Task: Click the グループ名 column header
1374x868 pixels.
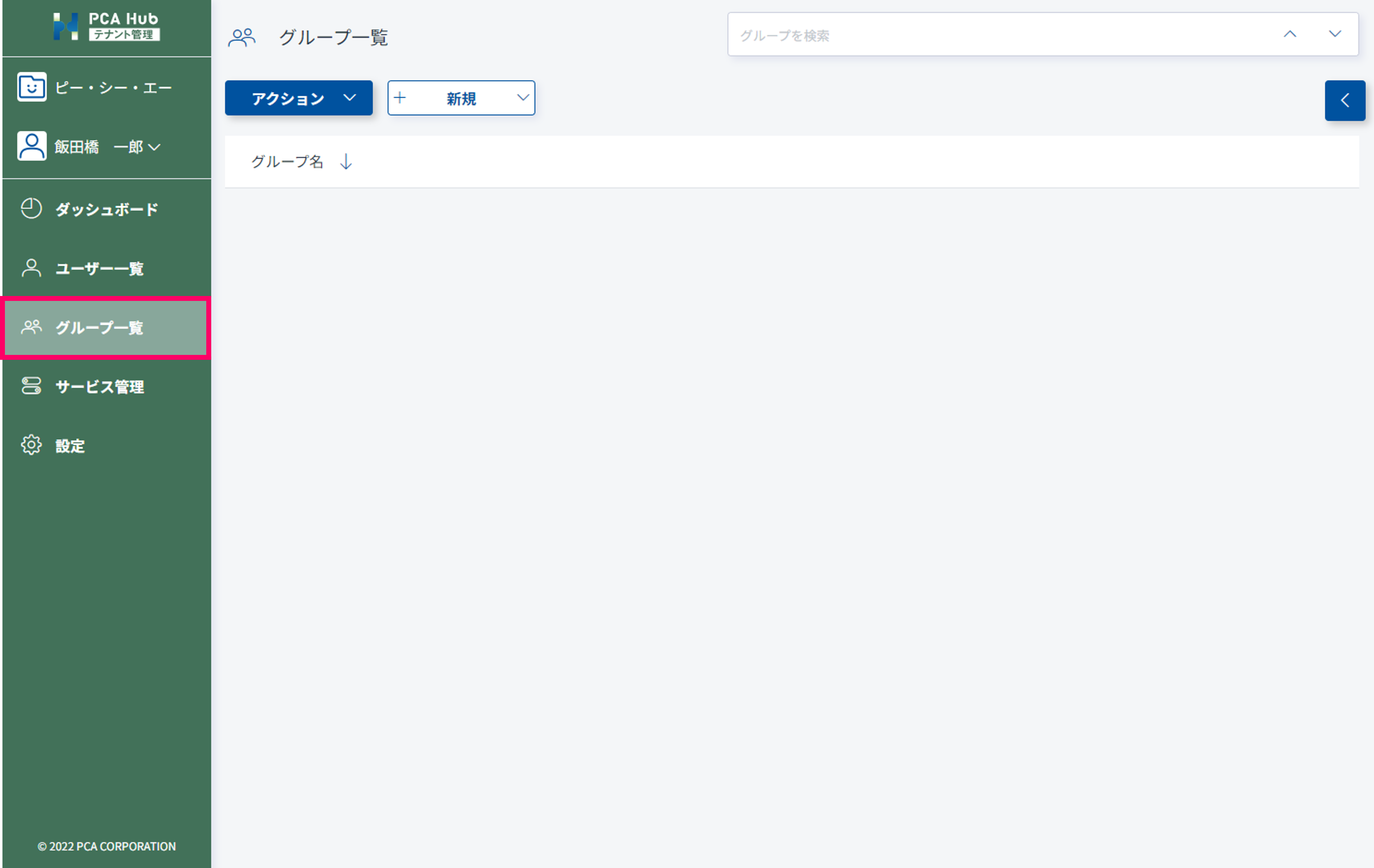Action: pos(288,162)
